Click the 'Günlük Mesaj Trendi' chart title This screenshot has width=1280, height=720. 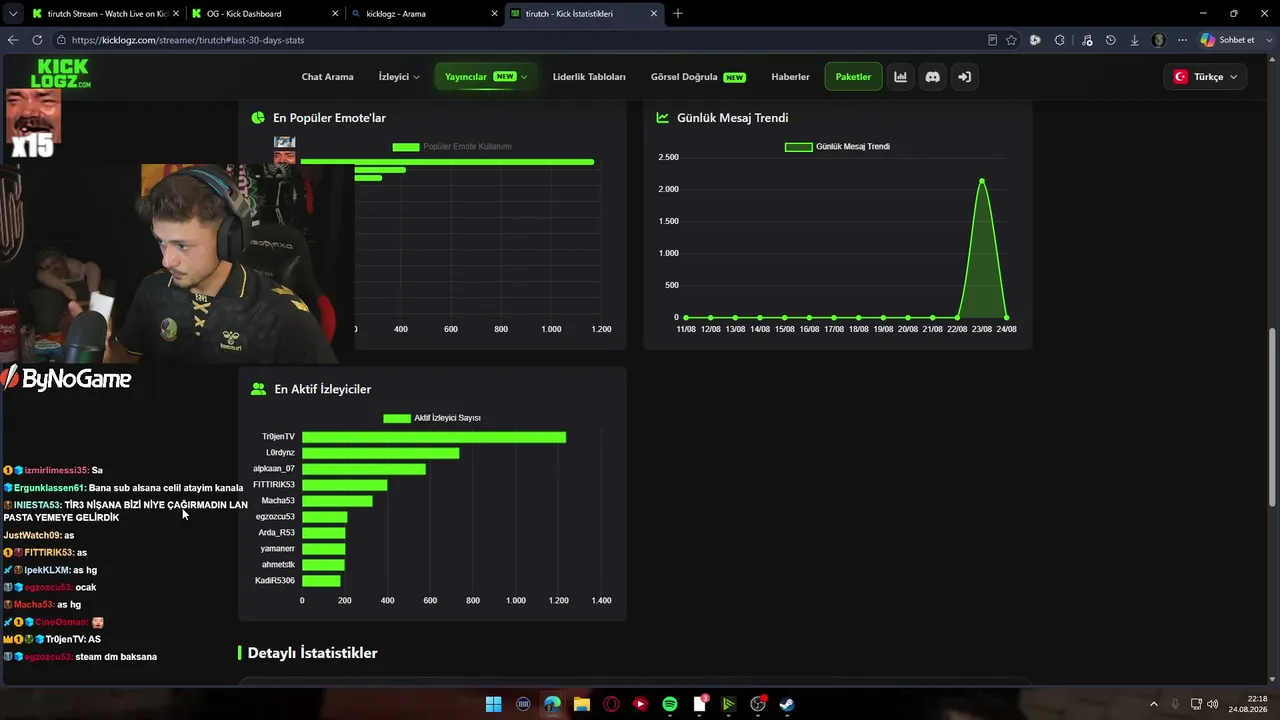[x=732, y=118]
